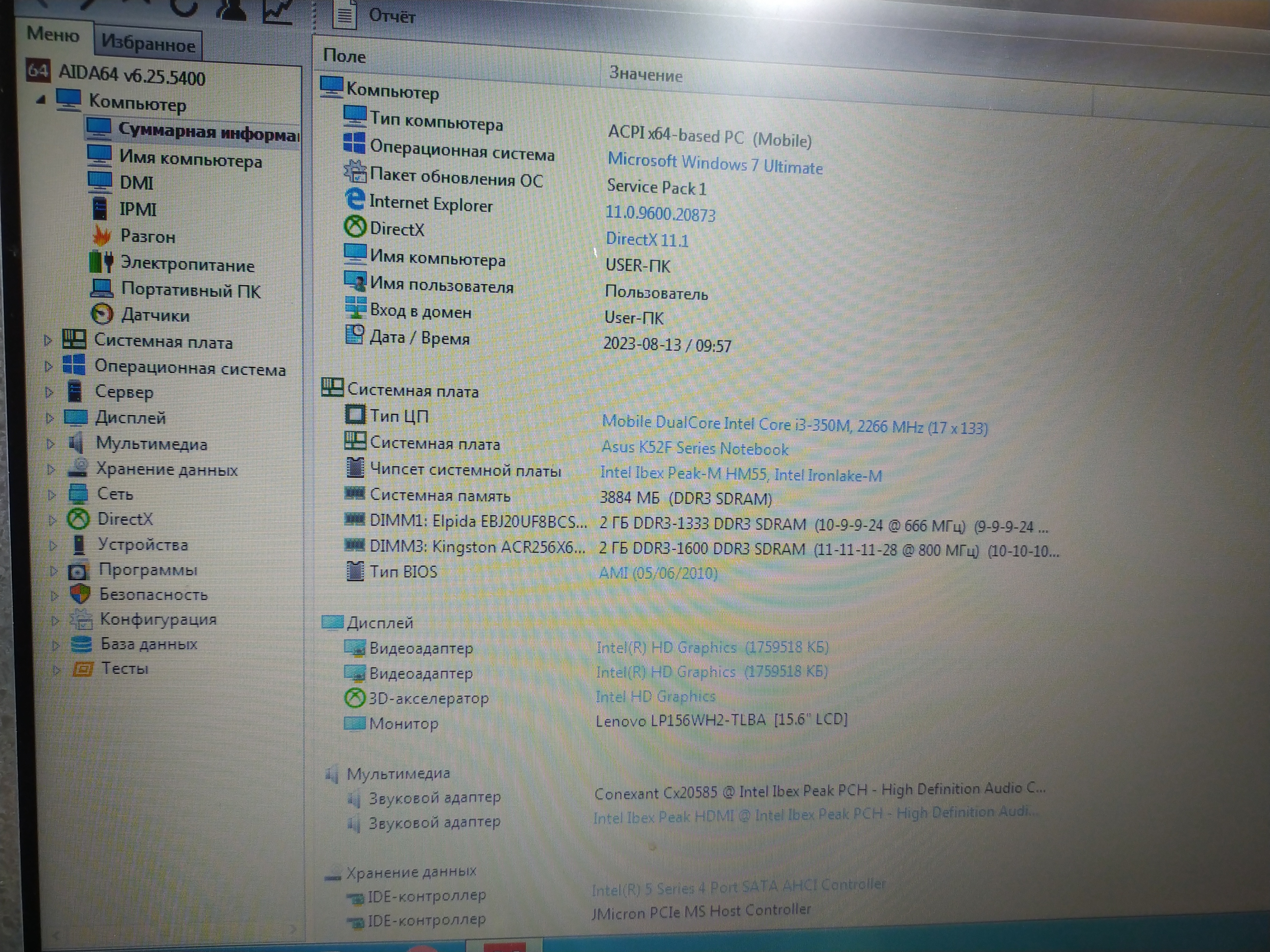
Task: Open Электропитание battery icon item
Action: pyautogui.click(x=101, y=262)
